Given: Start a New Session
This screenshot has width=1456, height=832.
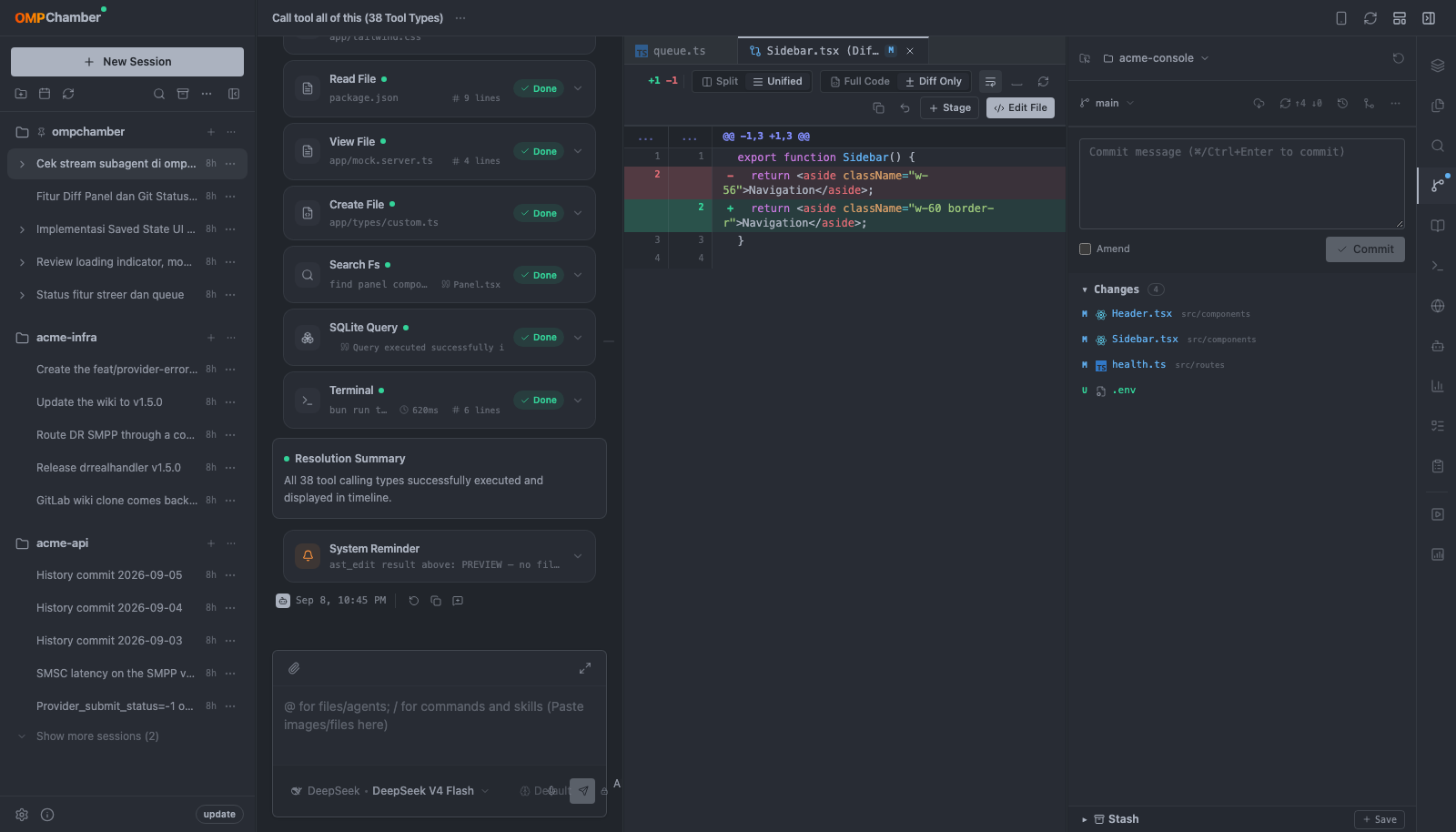Looking at the screenshot, I should click(127, 62).
